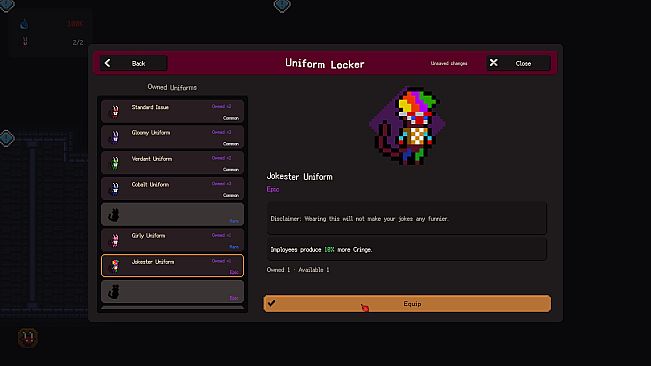Screen dimensions: 651x366
Task: Select the Gloomy Uniform row
Action: (x=172, y=137)
